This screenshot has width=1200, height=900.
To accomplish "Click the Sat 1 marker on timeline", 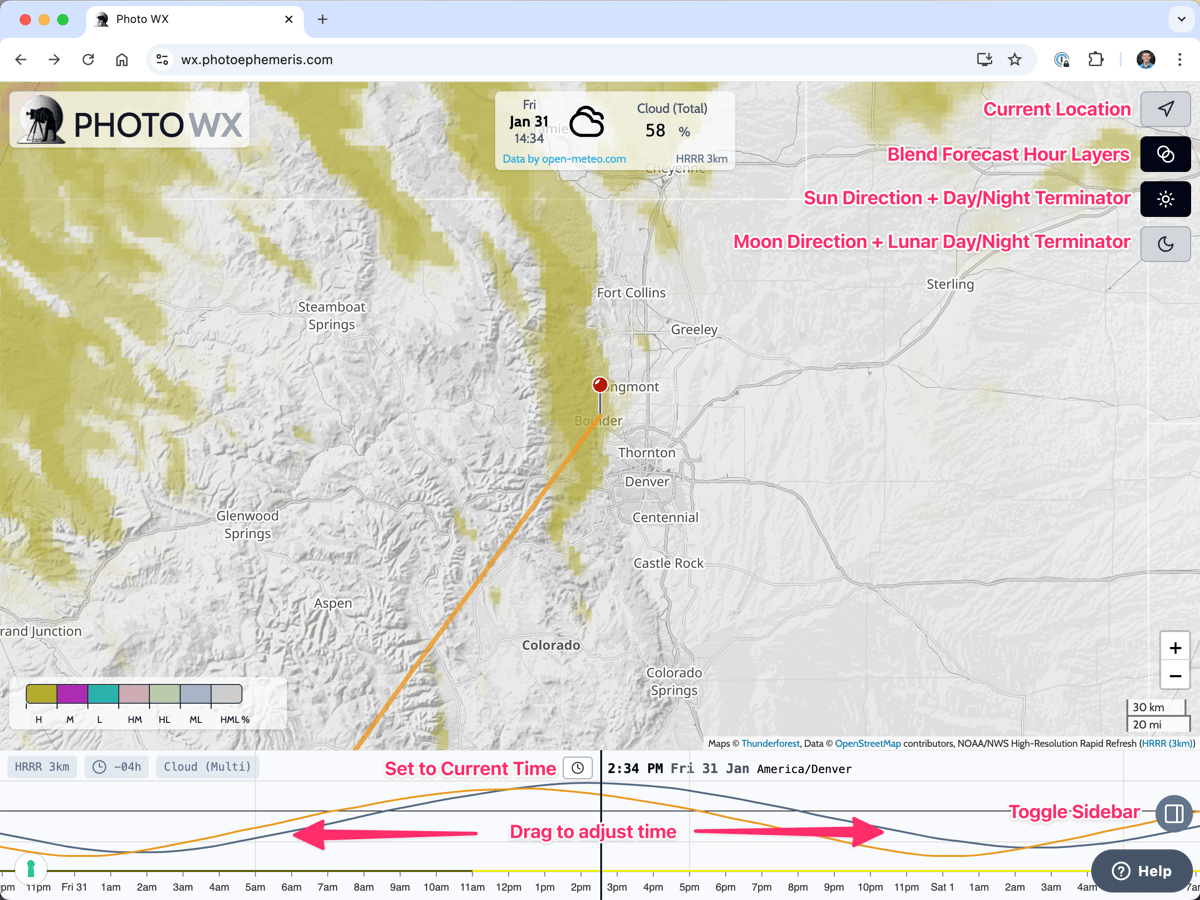I will (942, 887).
